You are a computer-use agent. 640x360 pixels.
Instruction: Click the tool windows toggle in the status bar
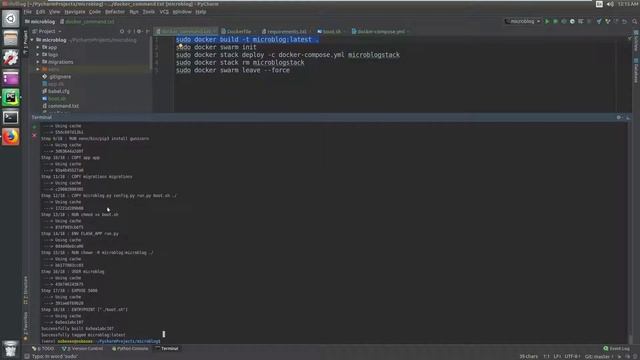[27, 356]
